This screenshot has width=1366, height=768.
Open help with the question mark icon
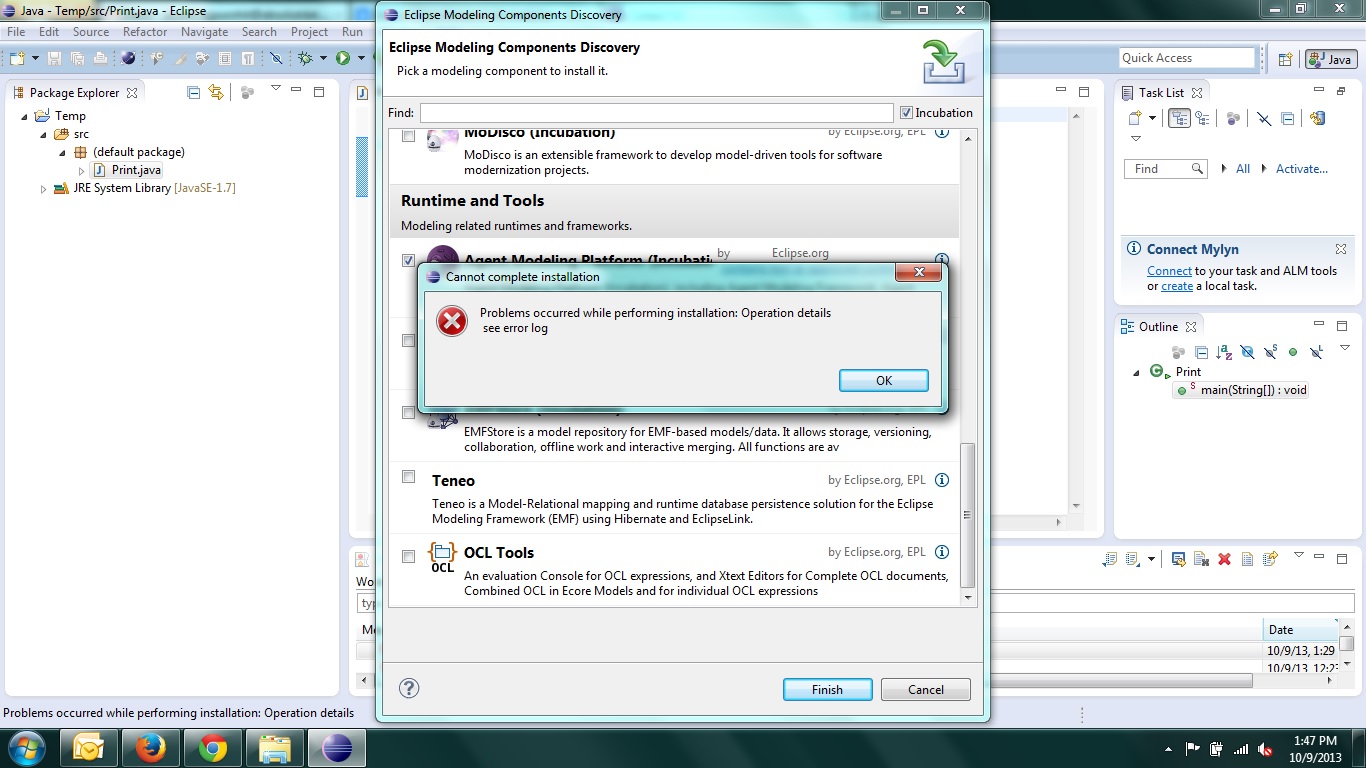click(x=409, y=688)
